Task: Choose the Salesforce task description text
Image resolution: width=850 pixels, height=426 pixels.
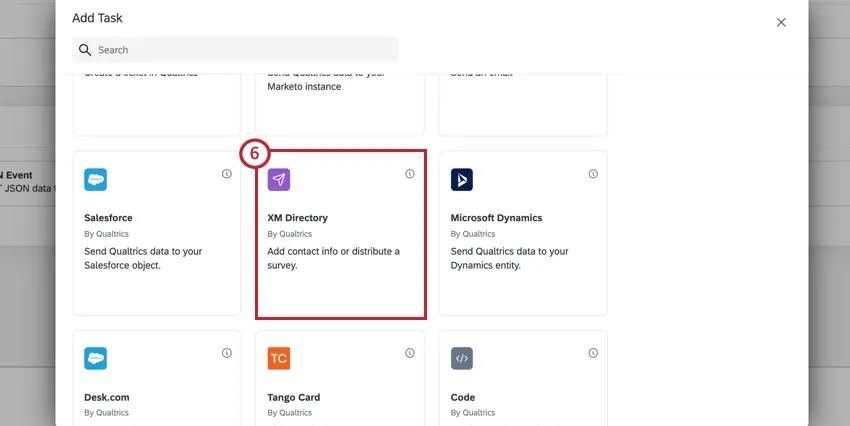Action: [143, 258]
